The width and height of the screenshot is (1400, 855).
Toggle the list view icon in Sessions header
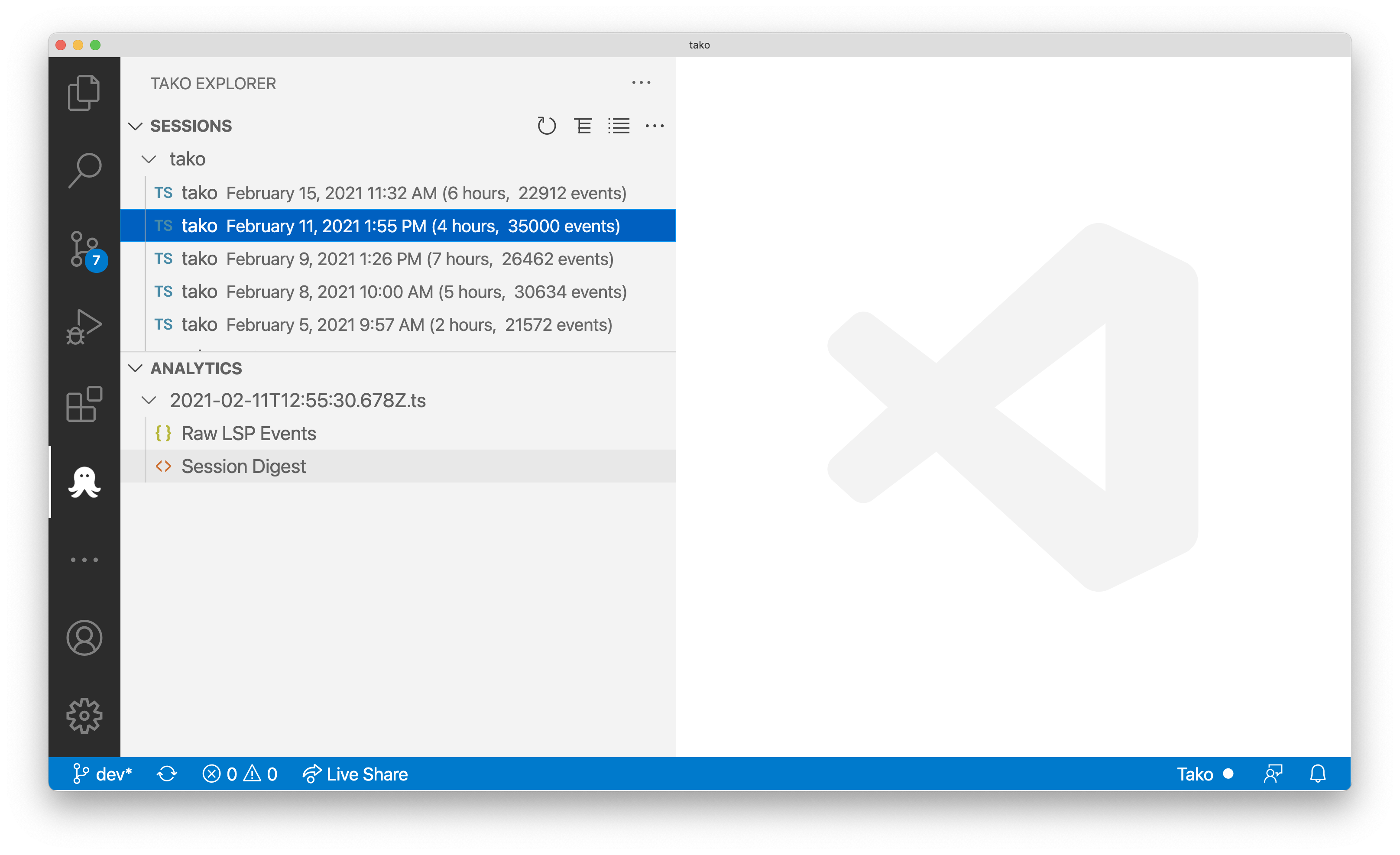[x=618, y=126]
